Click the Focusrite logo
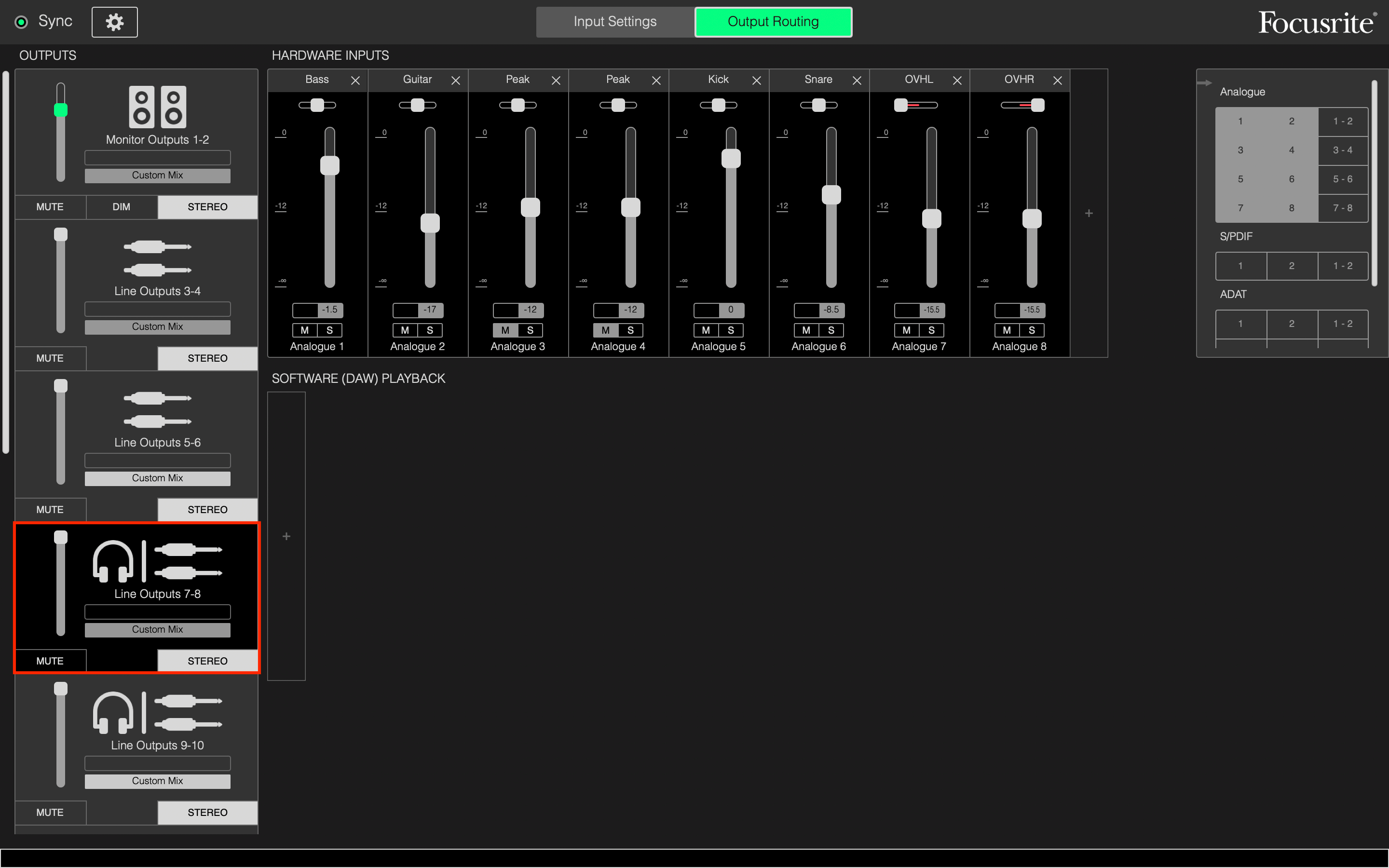 click(1317, 22)
